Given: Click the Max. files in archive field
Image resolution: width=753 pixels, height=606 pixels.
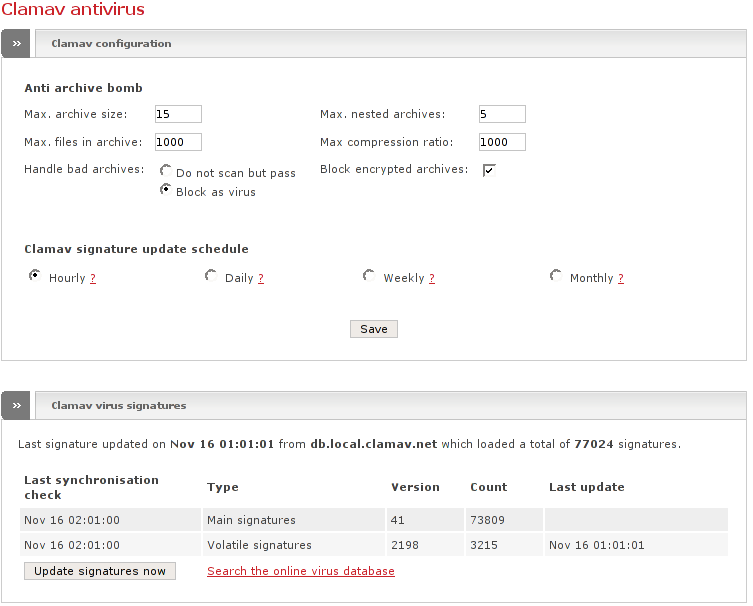Looking at the screenshot, I should [x=178, y=142].
